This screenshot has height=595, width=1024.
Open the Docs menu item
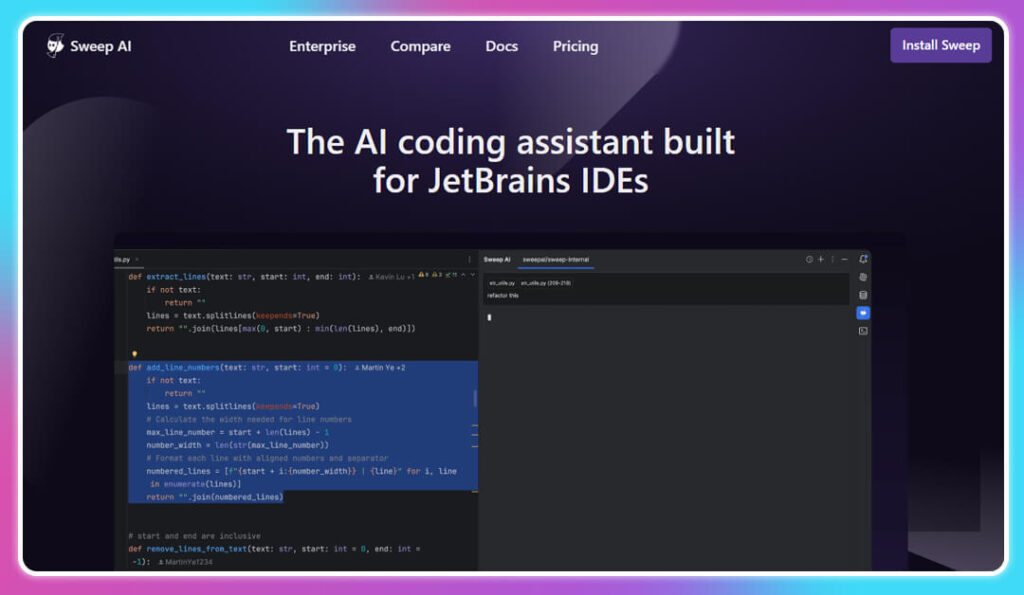click(501, 46)
